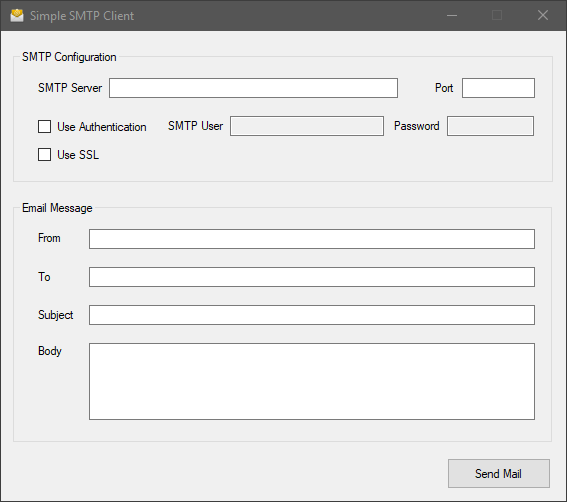
Task: Enable the Use Authentication checkbox
Action: 44,127
